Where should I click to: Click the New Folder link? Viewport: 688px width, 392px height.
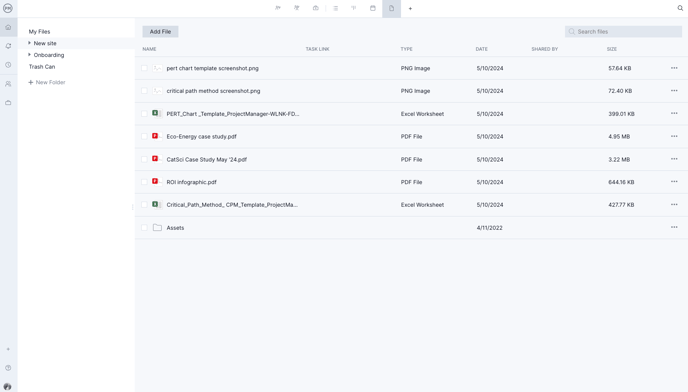tap(47, 82)
